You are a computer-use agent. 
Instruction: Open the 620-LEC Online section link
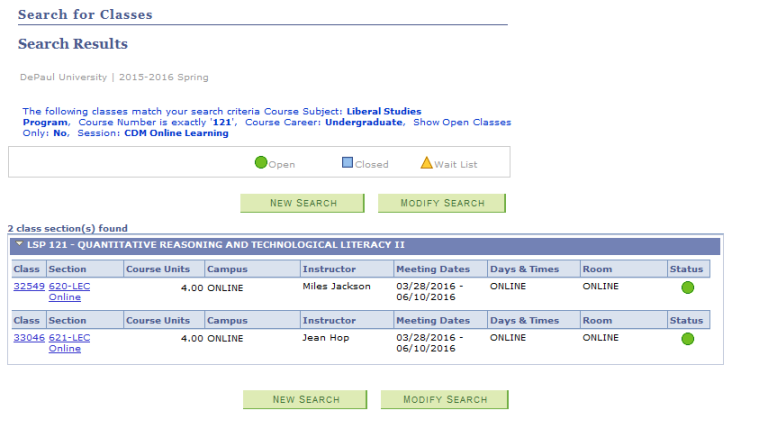69,286
